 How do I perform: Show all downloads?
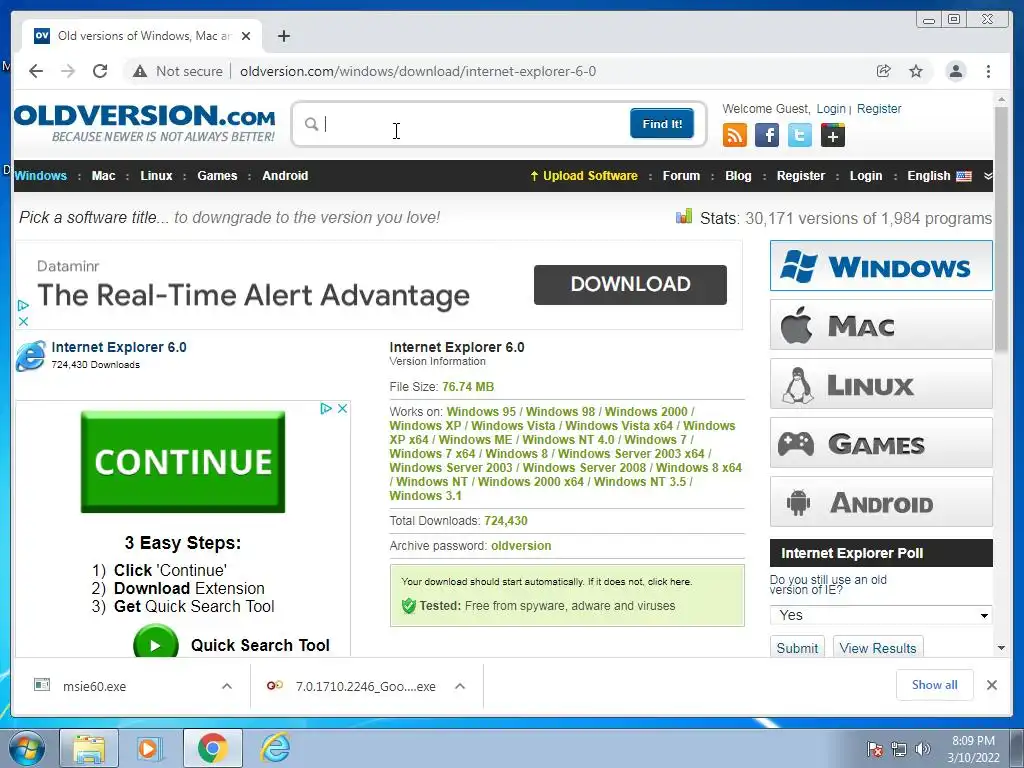pyautogui.click(x=935, y=684)
